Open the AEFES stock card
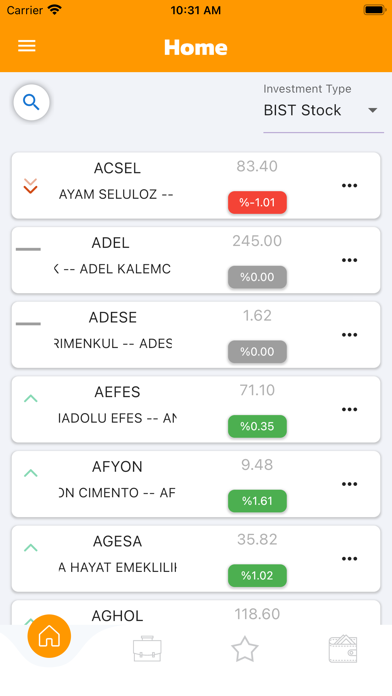The width and height of the screenshot is (392, 696). 196,409
